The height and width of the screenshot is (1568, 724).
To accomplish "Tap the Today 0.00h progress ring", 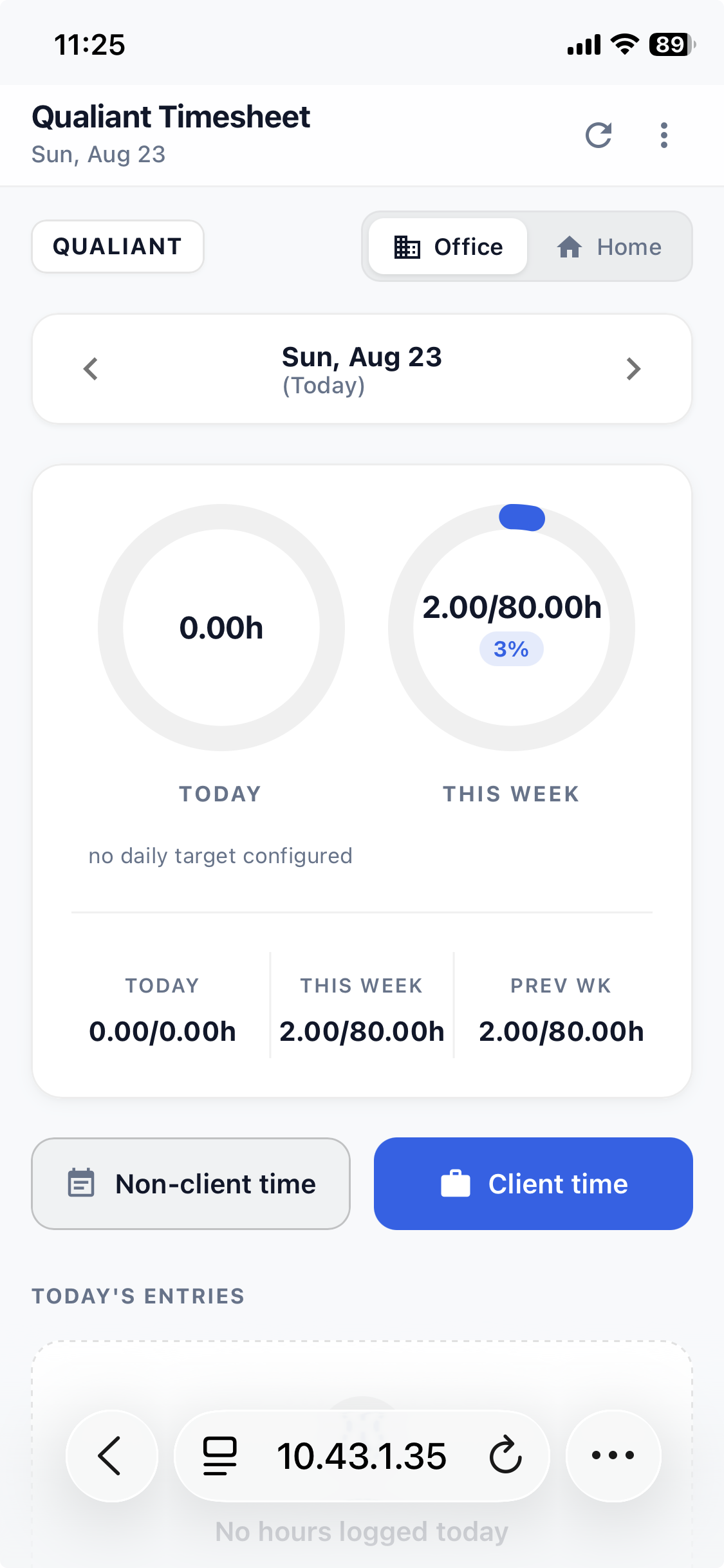I will (x=221, y=628).
